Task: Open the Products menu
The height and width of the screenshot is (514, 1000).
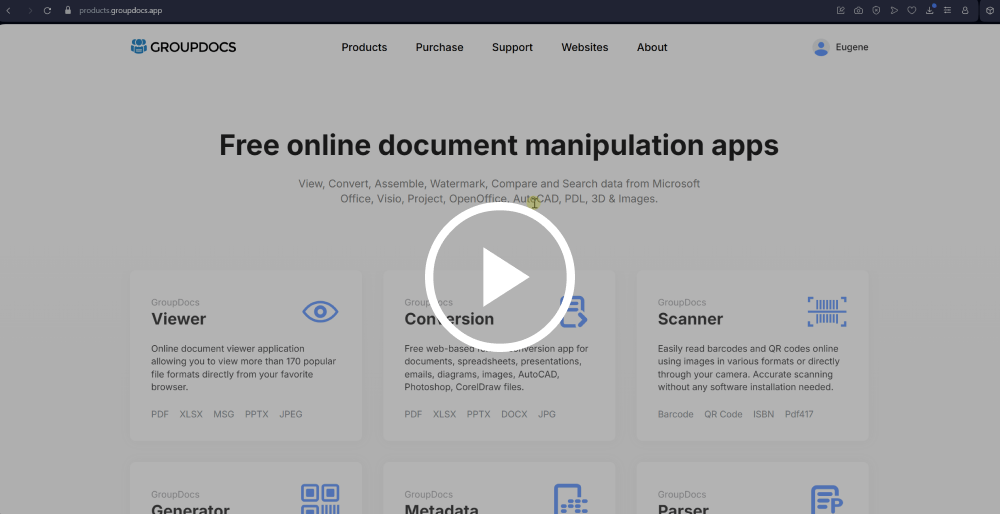Action: tap(364, 47)
